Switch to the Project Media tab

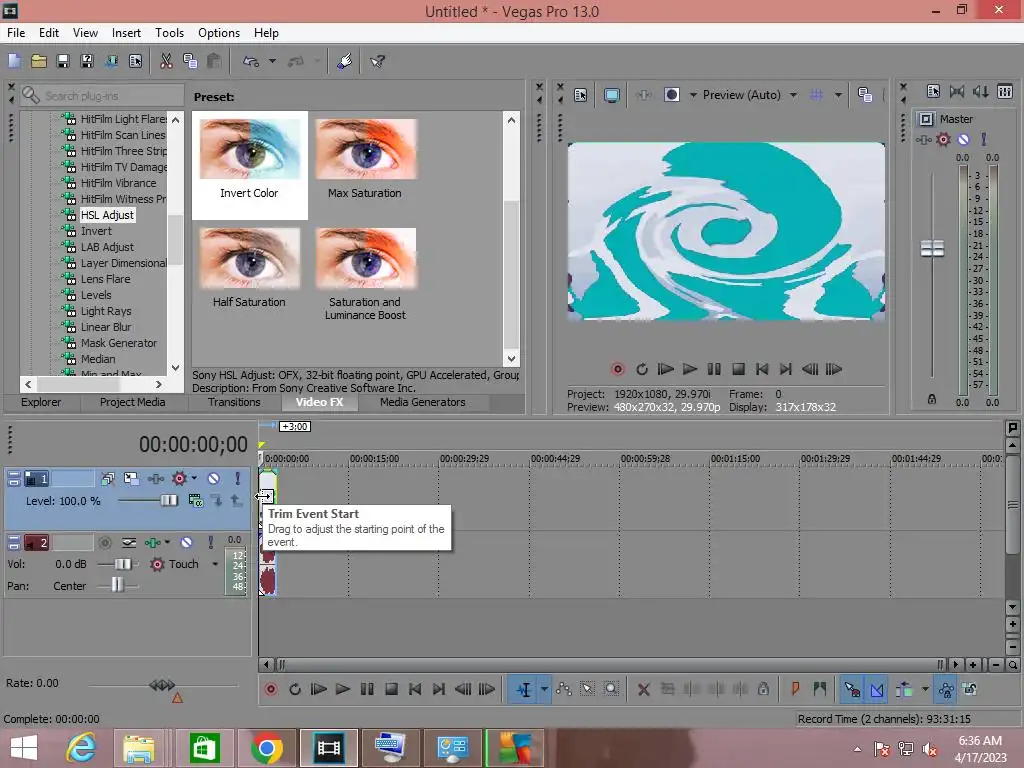133,402
